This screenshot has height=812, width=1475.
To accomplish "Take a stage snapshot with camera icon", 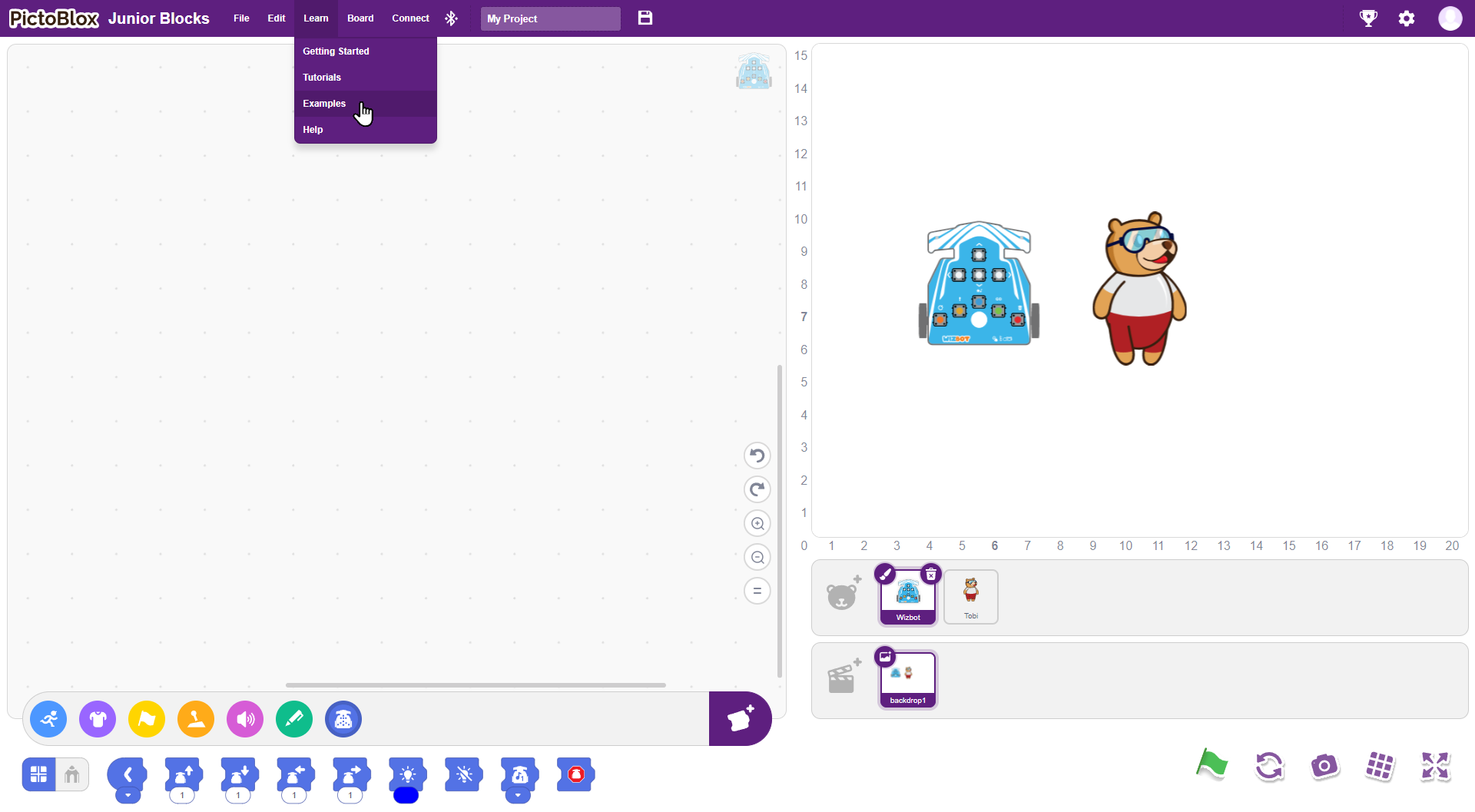I will point(1324,766).
